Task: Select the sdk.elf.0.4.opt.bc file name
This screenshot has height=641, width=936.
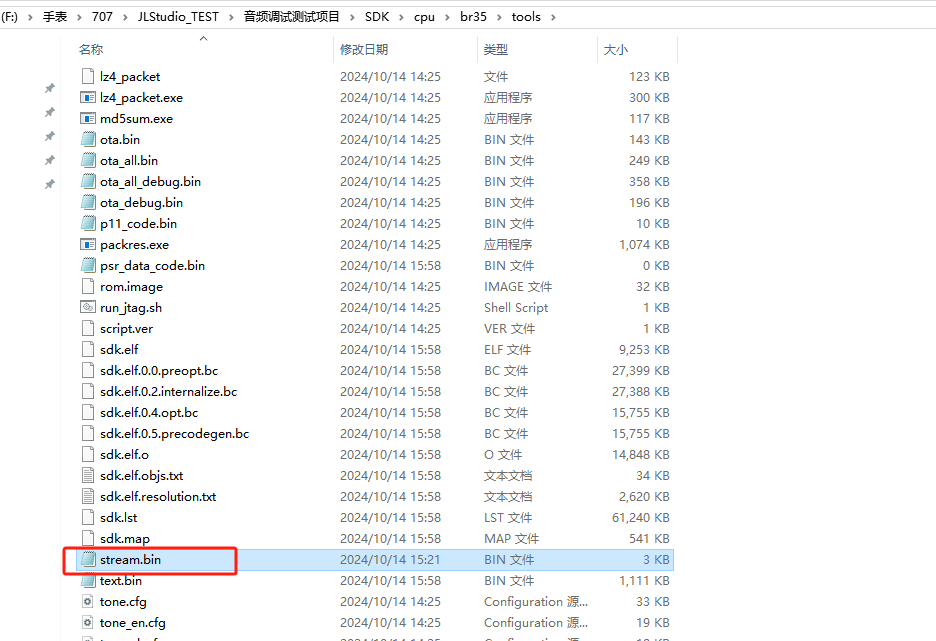Action: pos(149,412)
